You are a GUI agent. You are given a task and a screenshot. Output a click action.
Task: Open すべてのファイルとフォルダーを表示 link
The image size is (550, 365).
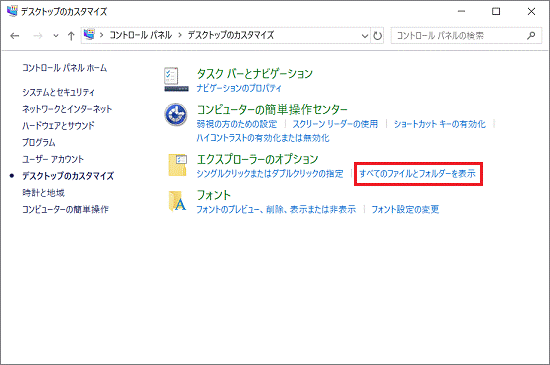coord(417,174)
